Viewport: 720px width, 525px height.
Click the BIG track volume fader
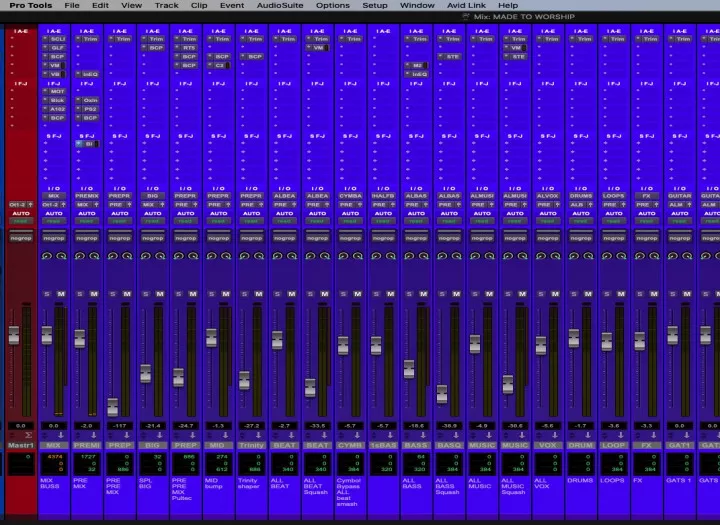tap(146, 374)
